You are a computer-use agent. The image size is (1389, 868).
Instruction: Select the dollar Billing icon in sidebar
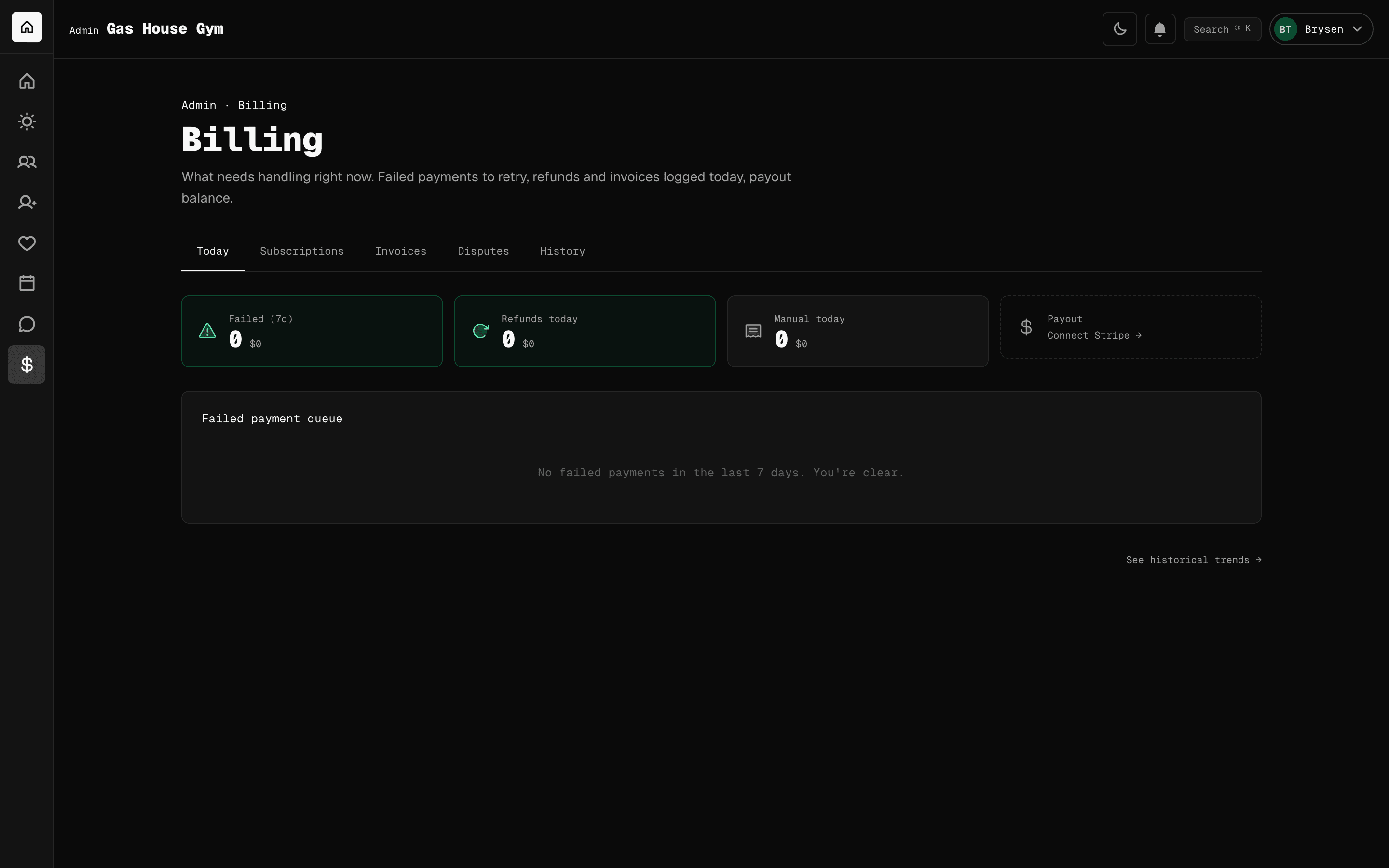click(27, 365)
